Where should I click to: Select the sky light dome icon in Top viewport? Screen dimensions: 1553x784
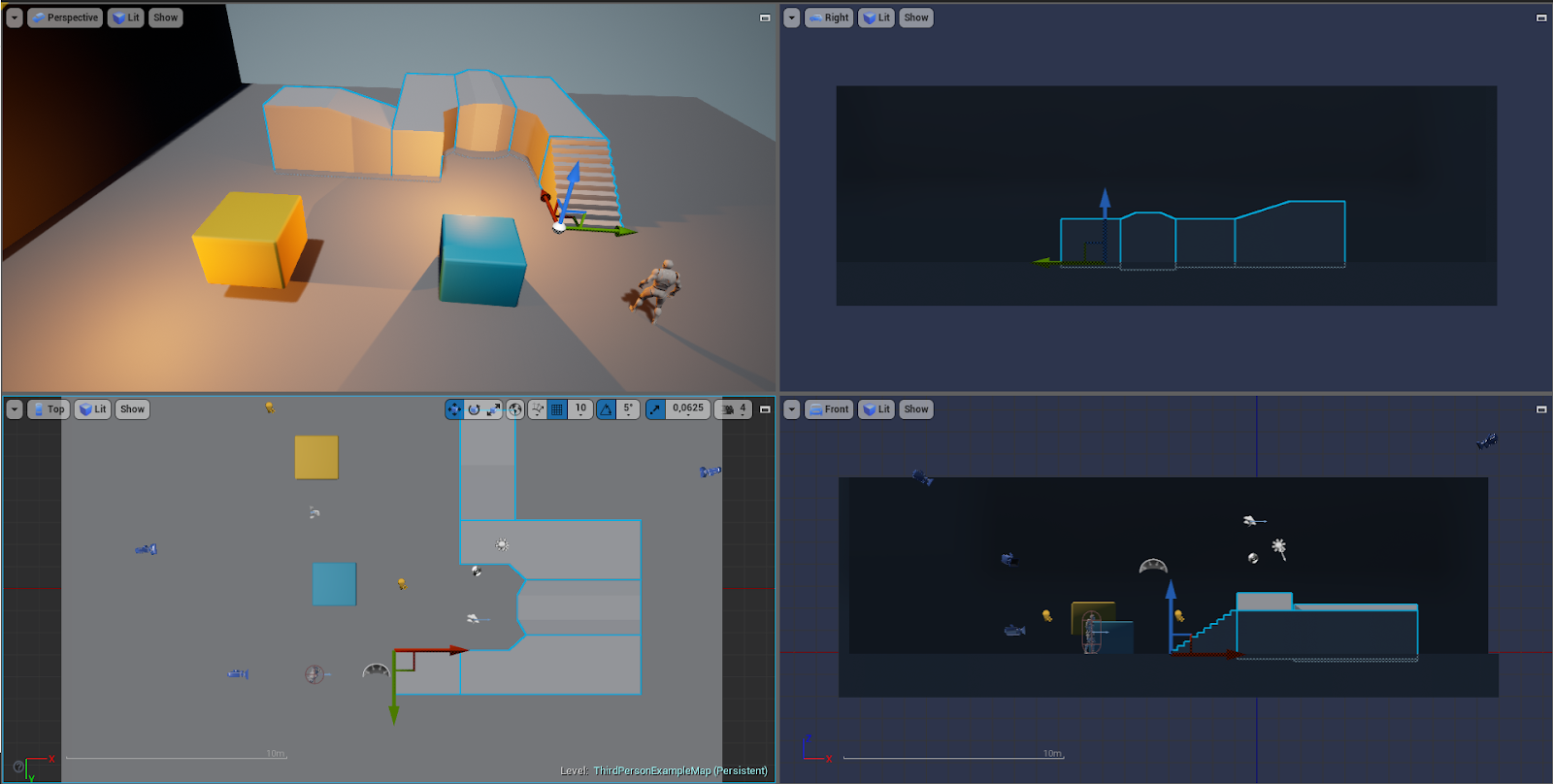(x=376, y=670)
